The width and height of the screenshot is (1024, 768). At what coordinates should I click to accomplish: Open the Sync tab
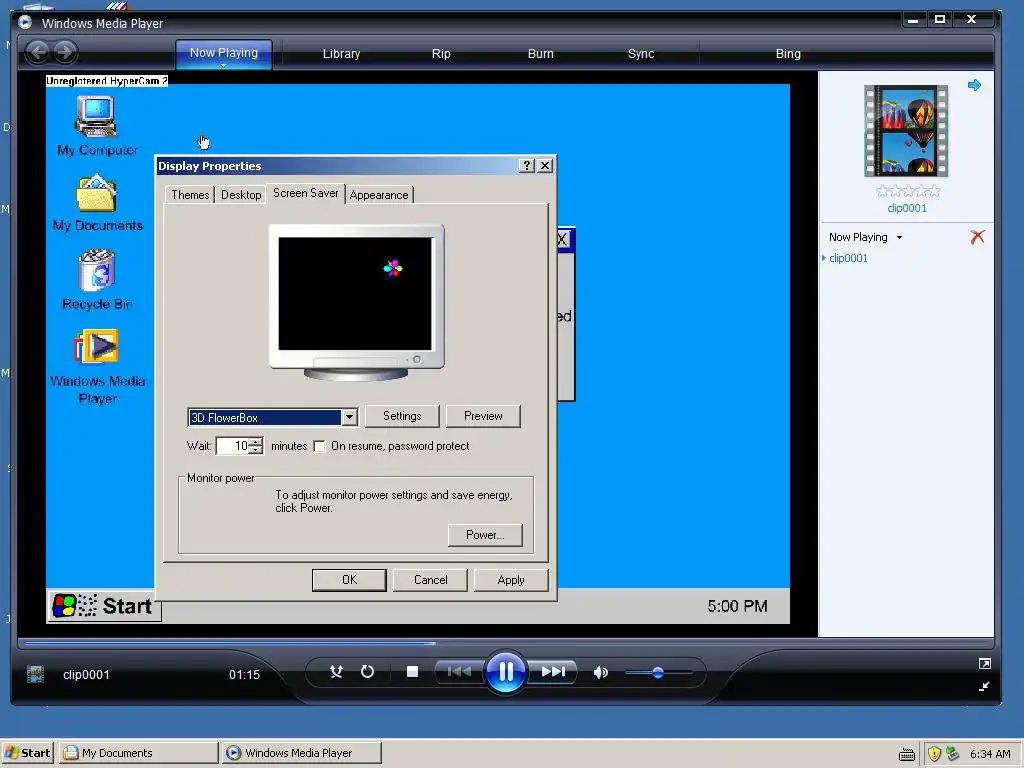pyautogui.click(x=641, y=54)
